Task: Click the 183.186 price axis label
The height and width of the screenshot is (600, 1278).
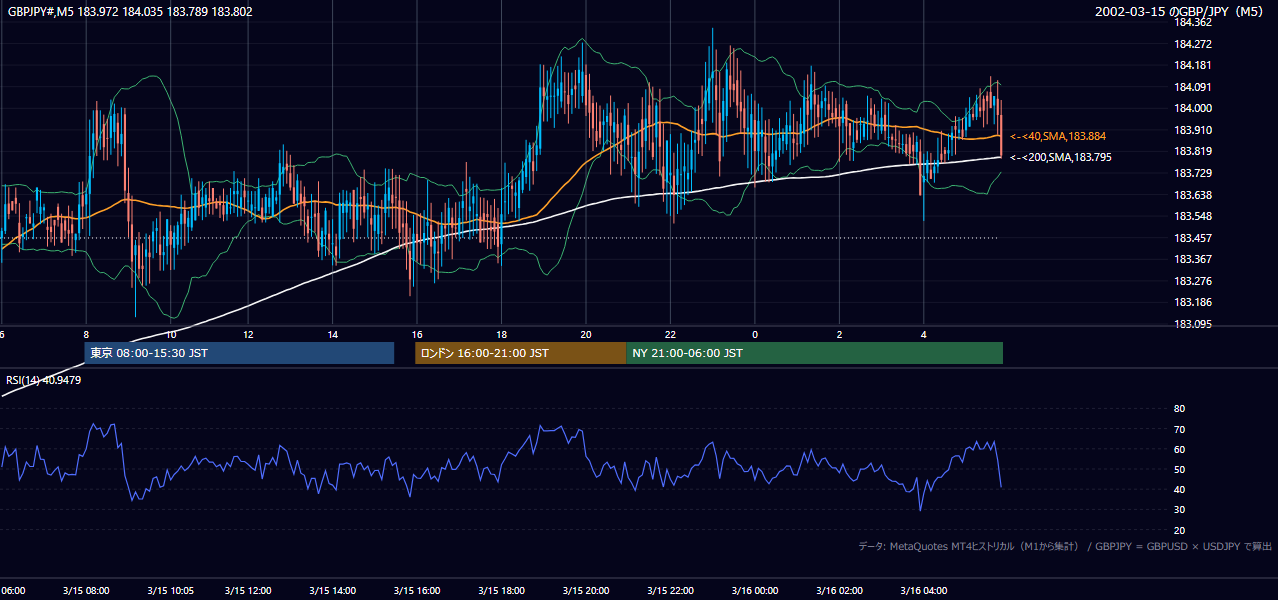Action: (1193, 302)
